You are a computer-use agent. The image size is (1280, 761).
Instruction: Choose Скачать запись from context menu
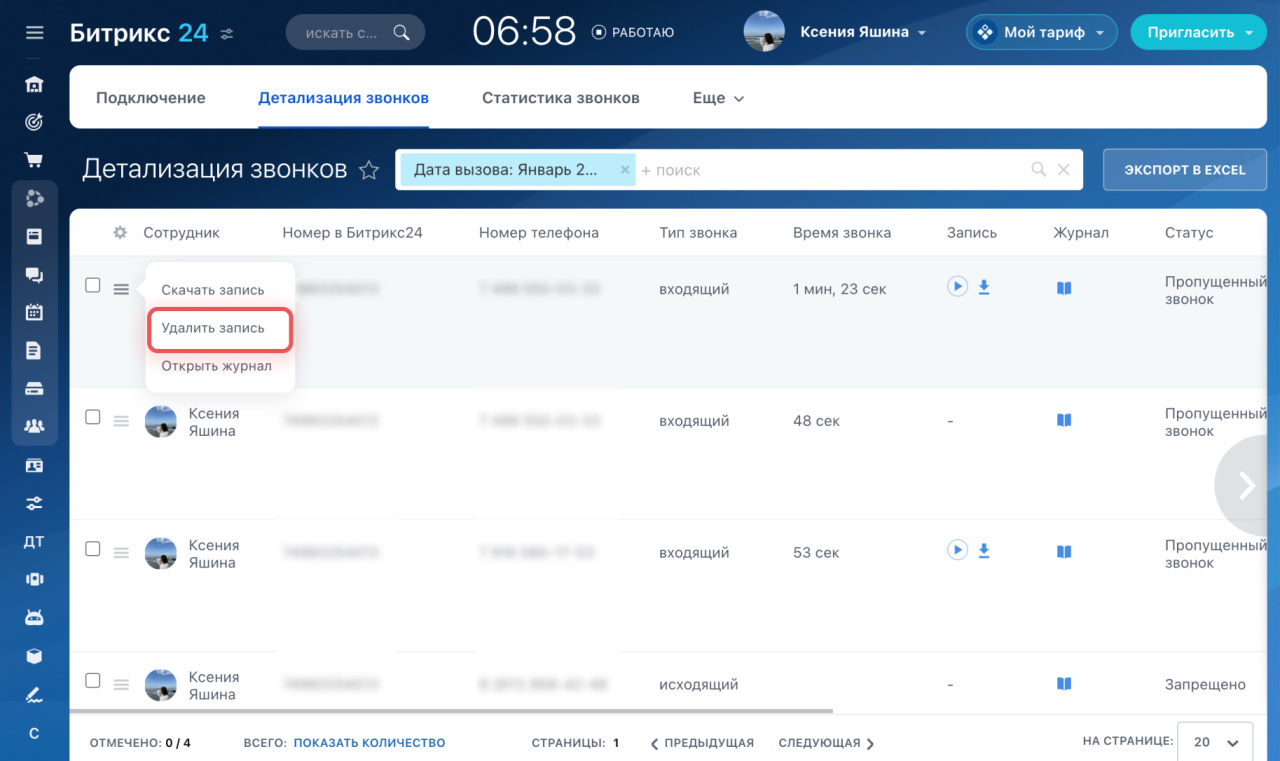213,290
